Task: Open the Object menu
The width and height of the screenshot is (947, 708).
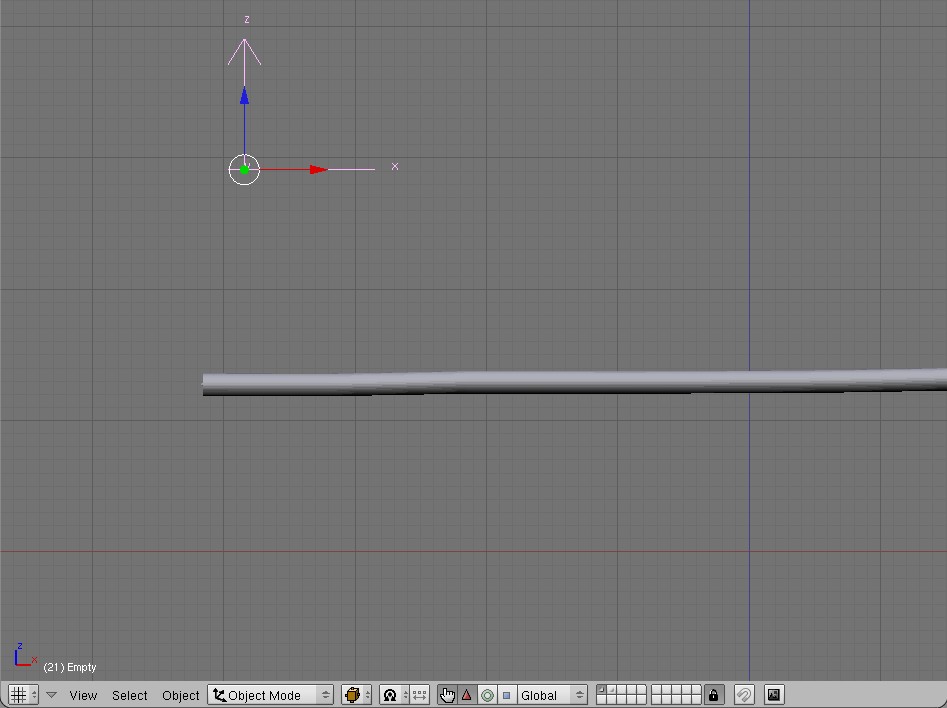Action: pyautogui.click(x=180, y=695)
